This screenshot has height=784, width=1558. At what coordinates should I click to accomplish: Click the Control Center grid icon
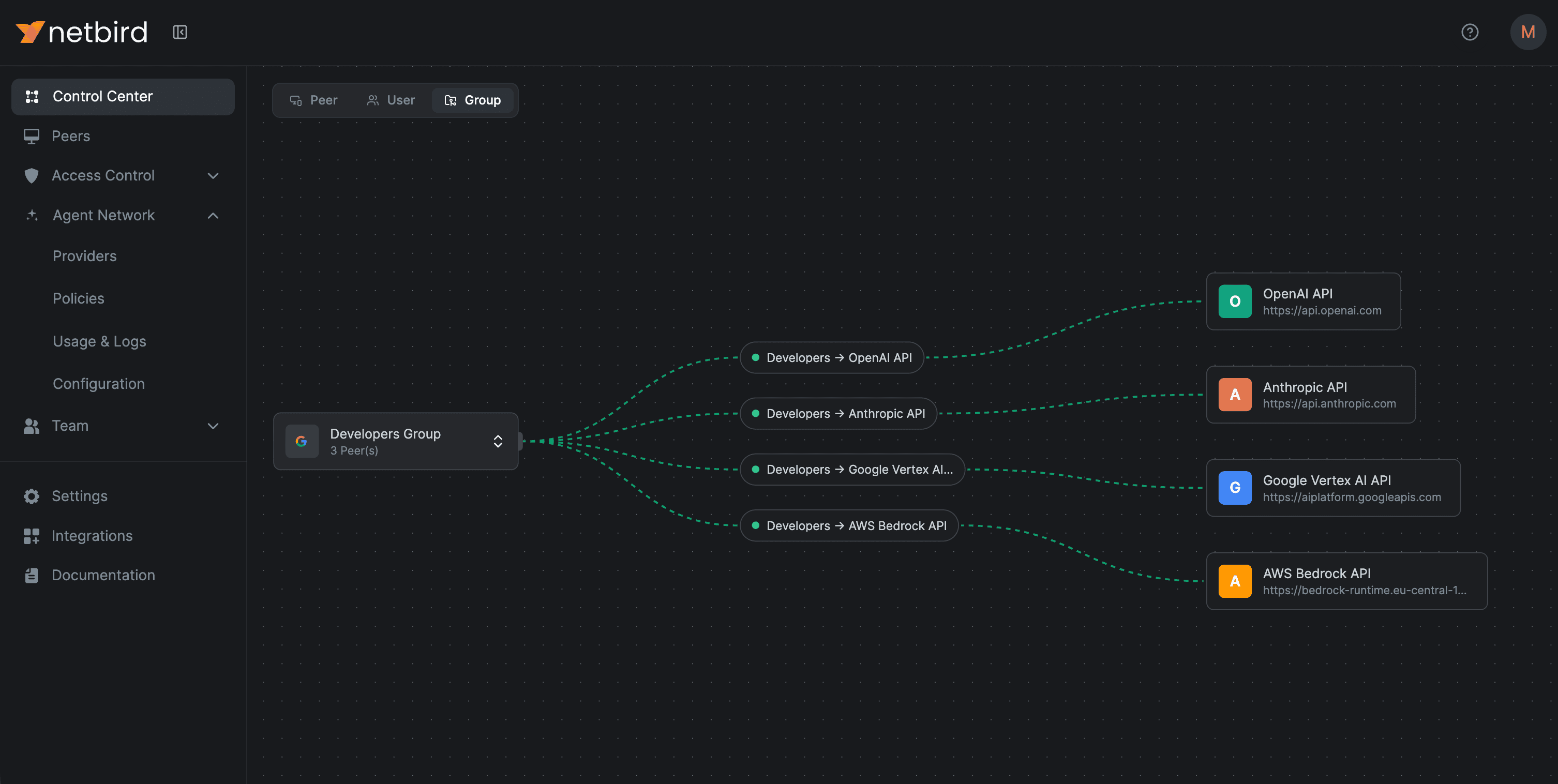click(x=32, y=97)
